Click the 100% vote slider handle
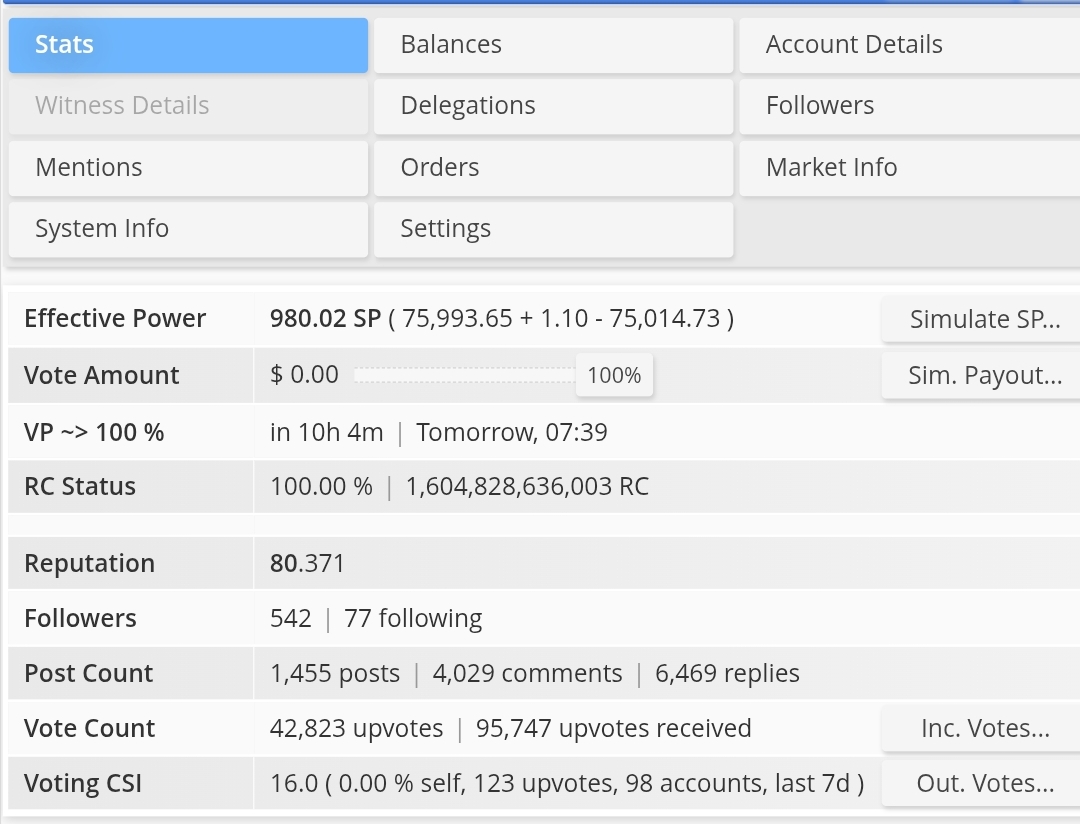Image resolution: width=1080 pixels, height=824 pixels. [614, 376]
